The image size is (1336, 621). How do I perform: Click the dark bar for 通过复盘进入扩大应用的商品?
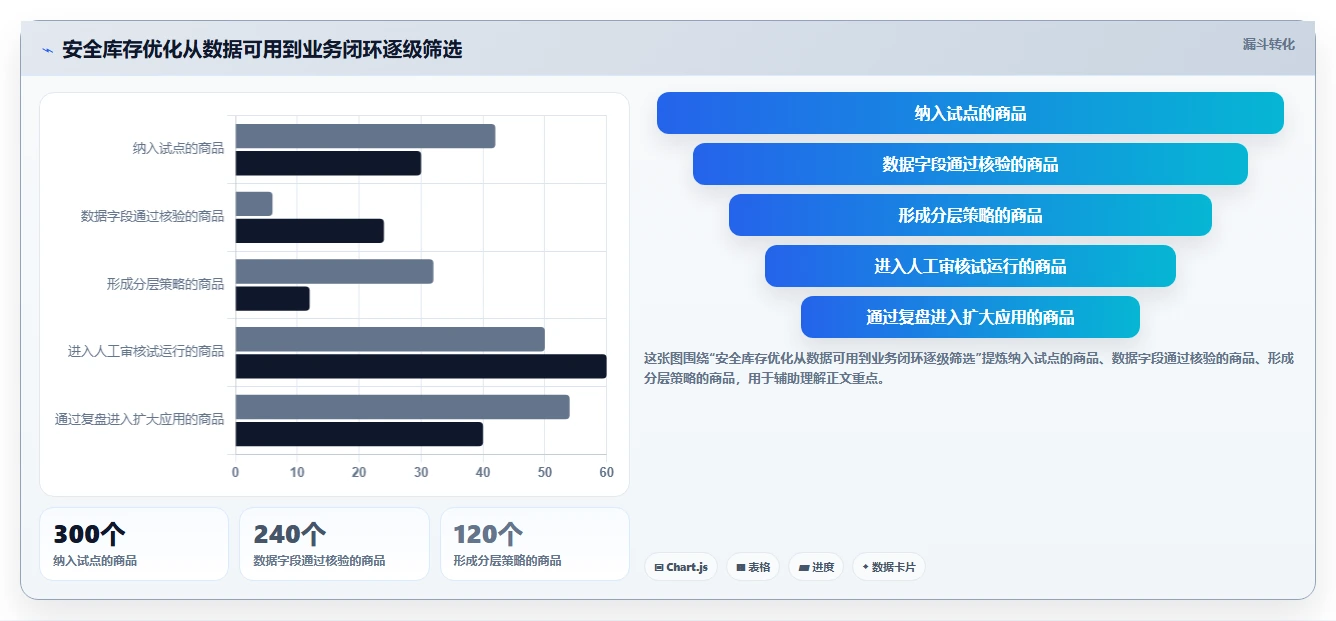[x=359, y=434]
